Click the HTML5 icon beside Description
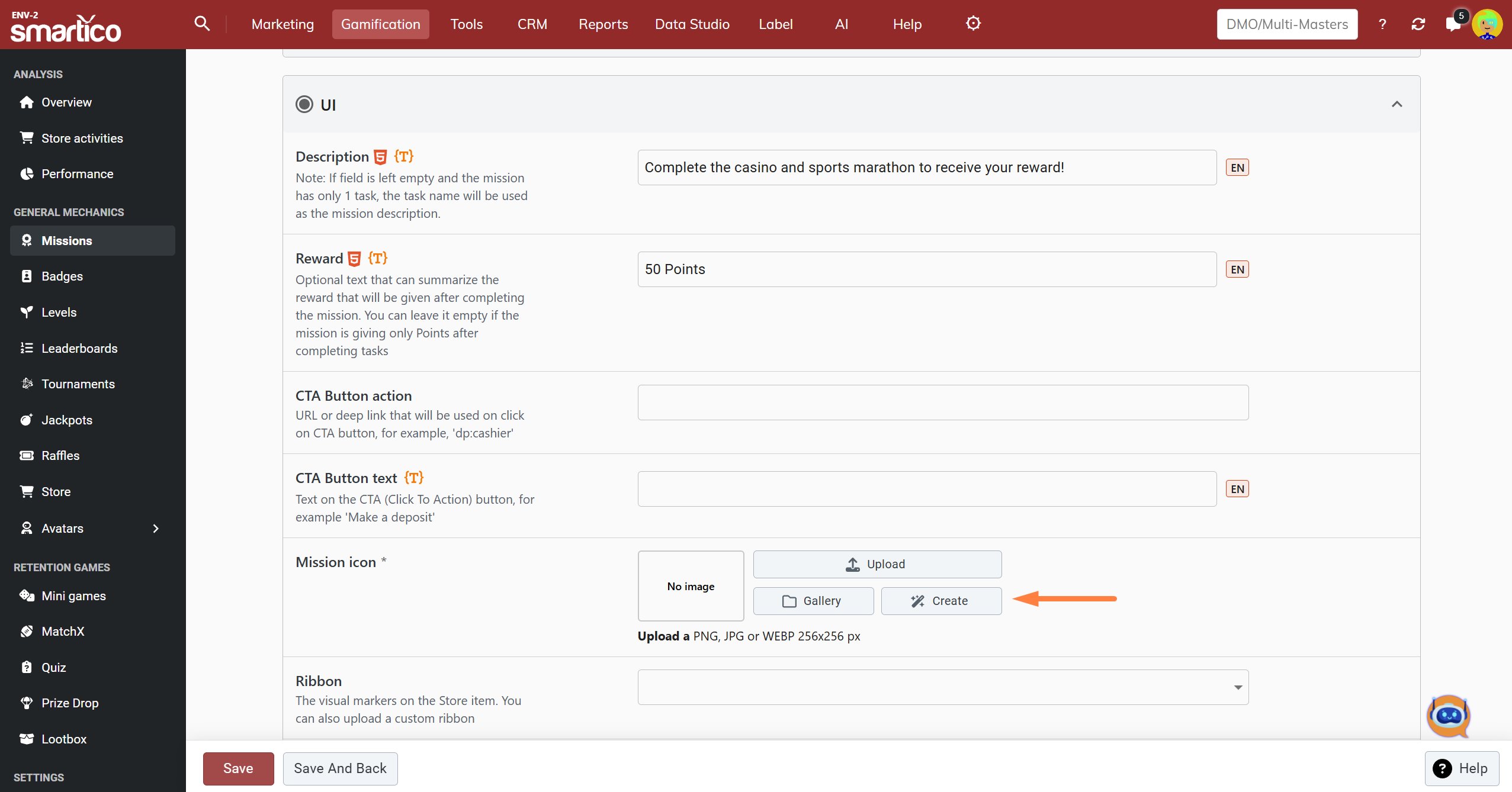1512x792 pixels. point(381,157)
